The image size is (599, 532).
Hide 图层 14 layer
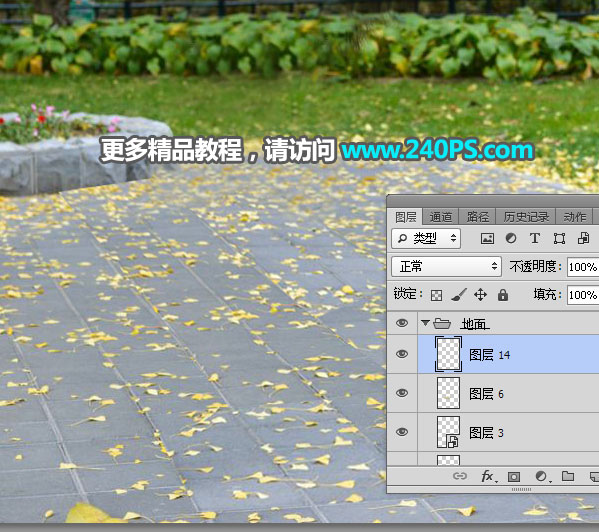click(x=401, y=354)
